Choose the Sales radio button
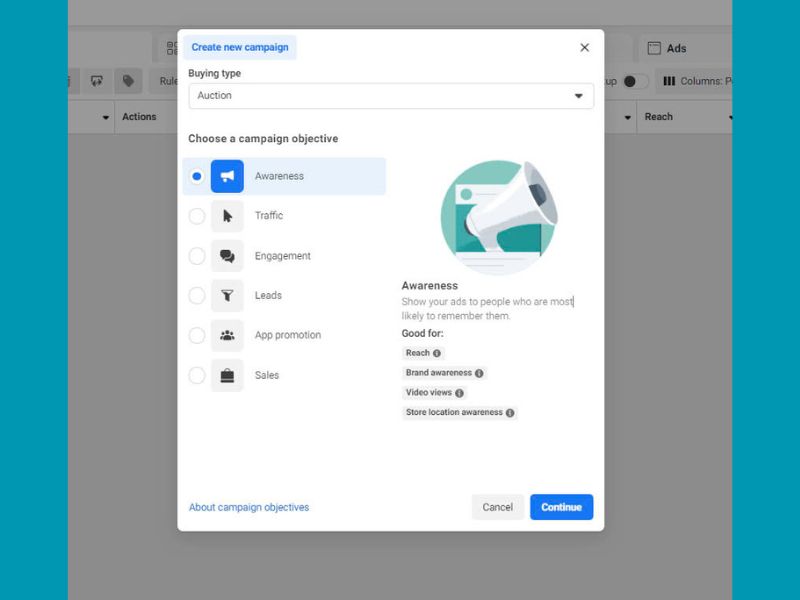This screenshot has height=600, width=800. pyautogui.click(x=196, y=376)
